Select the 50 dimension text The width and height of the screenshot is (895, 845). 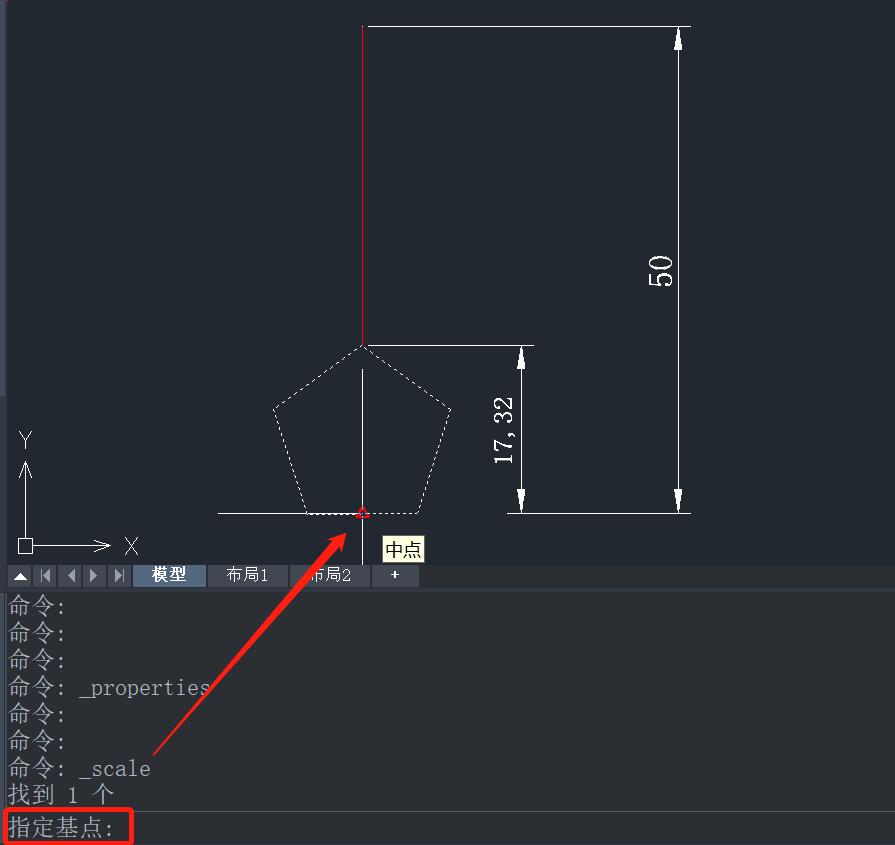[661, 271]
